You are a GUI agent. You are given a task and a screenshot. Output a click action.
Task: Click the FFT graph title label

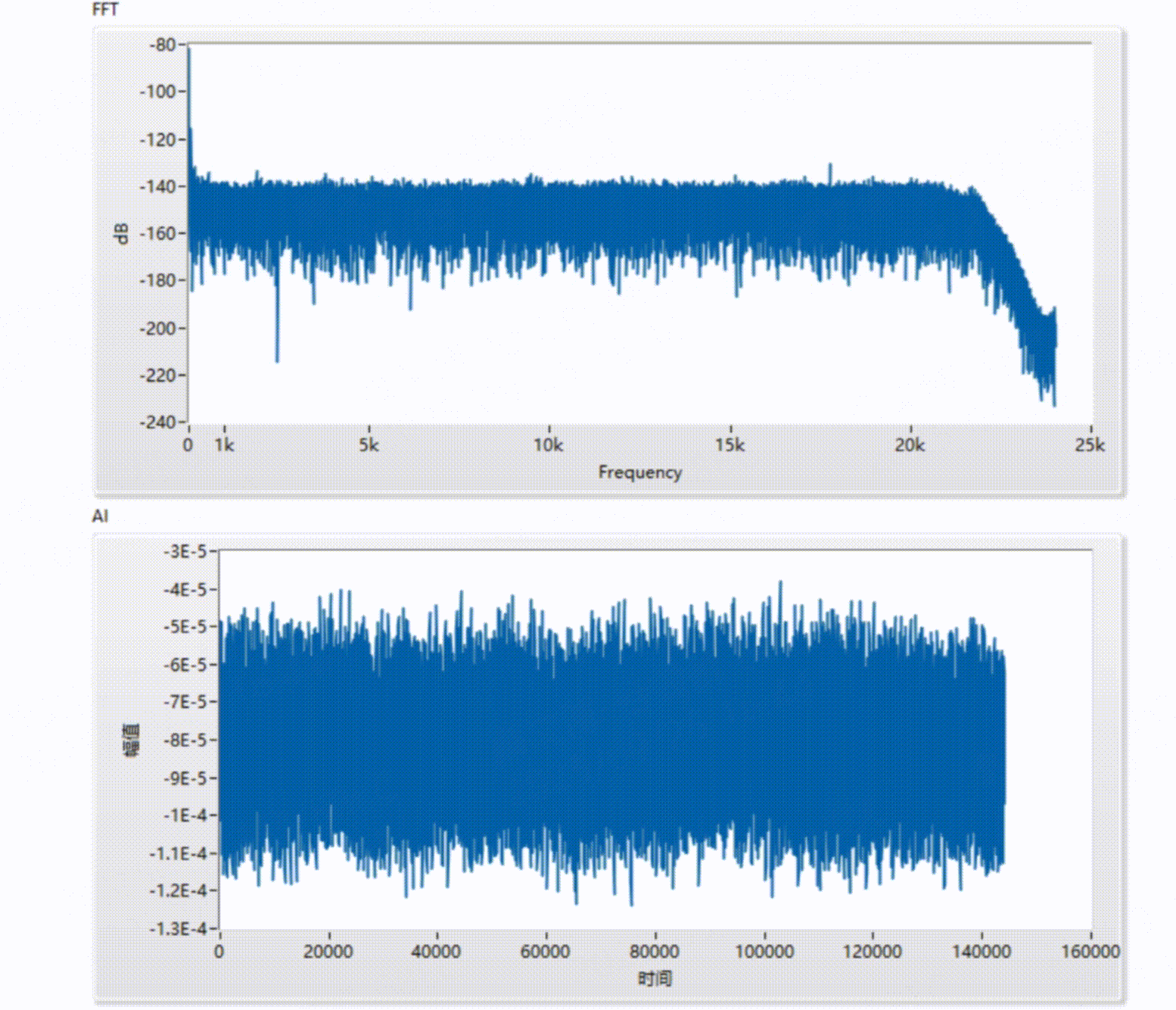point(104,10)
